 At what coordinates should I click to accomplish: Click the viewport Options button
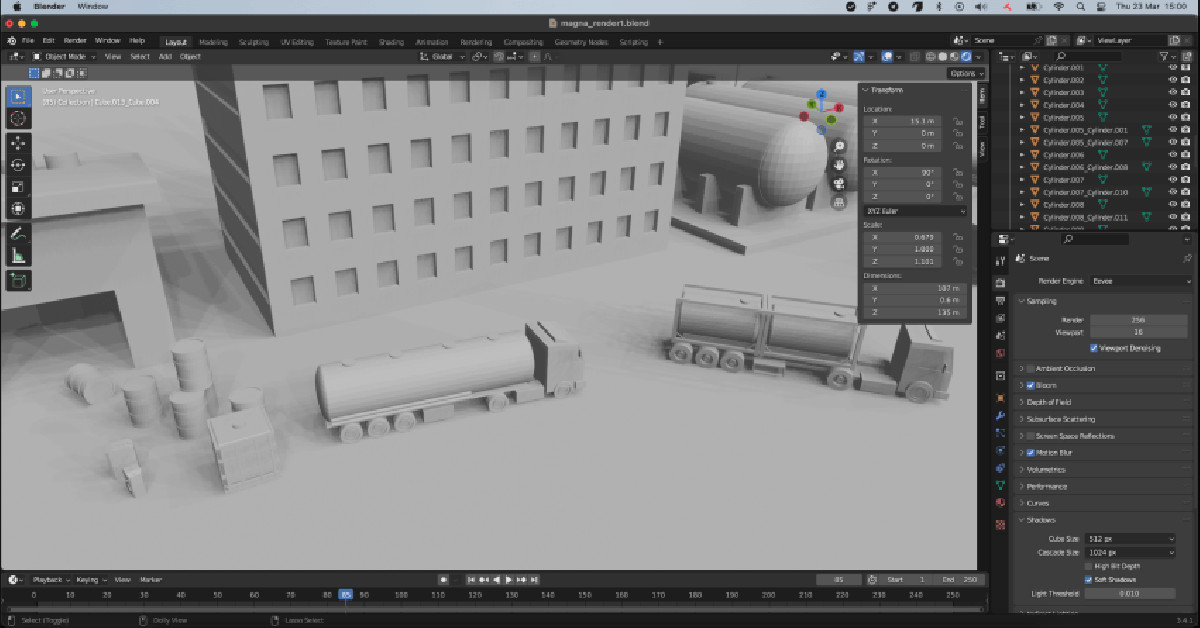[x=966, y=73]
